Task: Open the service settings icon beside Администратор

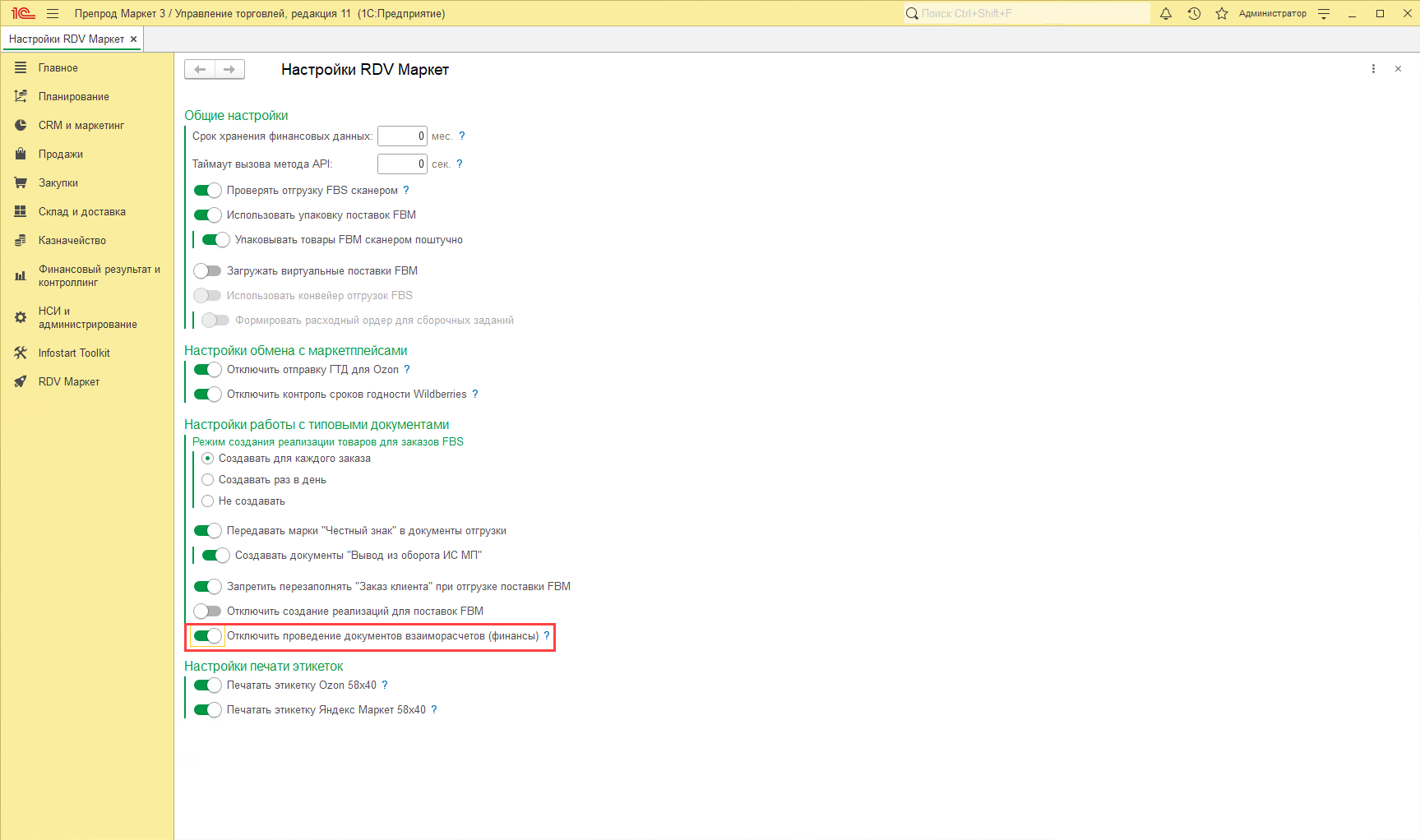Action: 1324,13
